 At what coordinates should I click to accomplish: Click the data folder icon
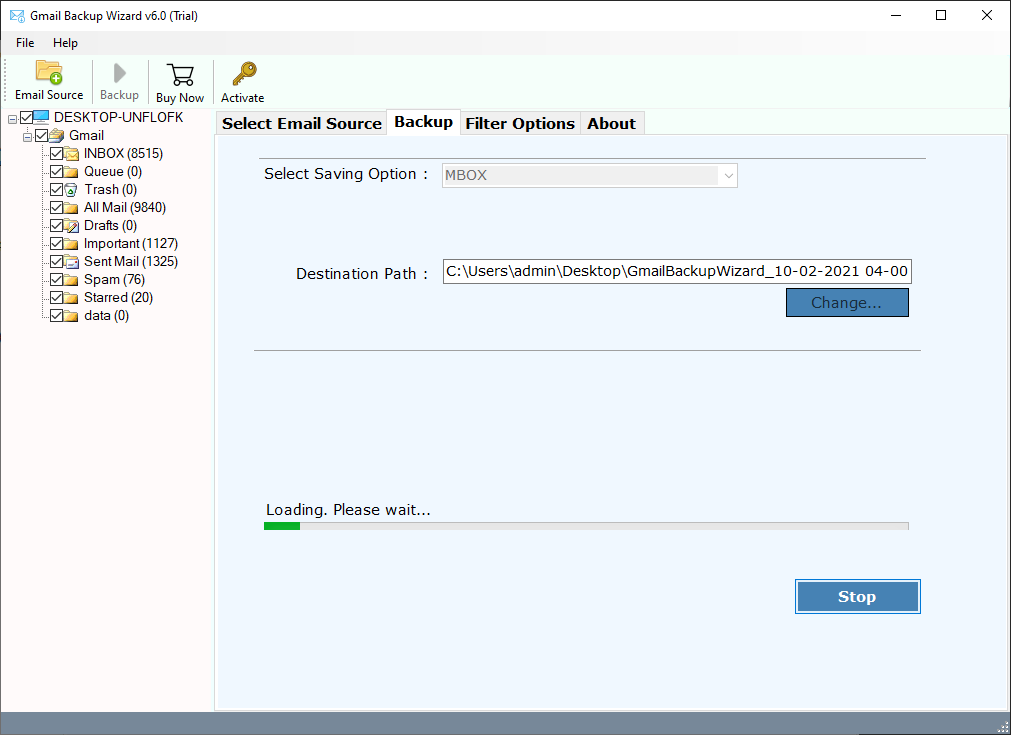tap(72, 316)
